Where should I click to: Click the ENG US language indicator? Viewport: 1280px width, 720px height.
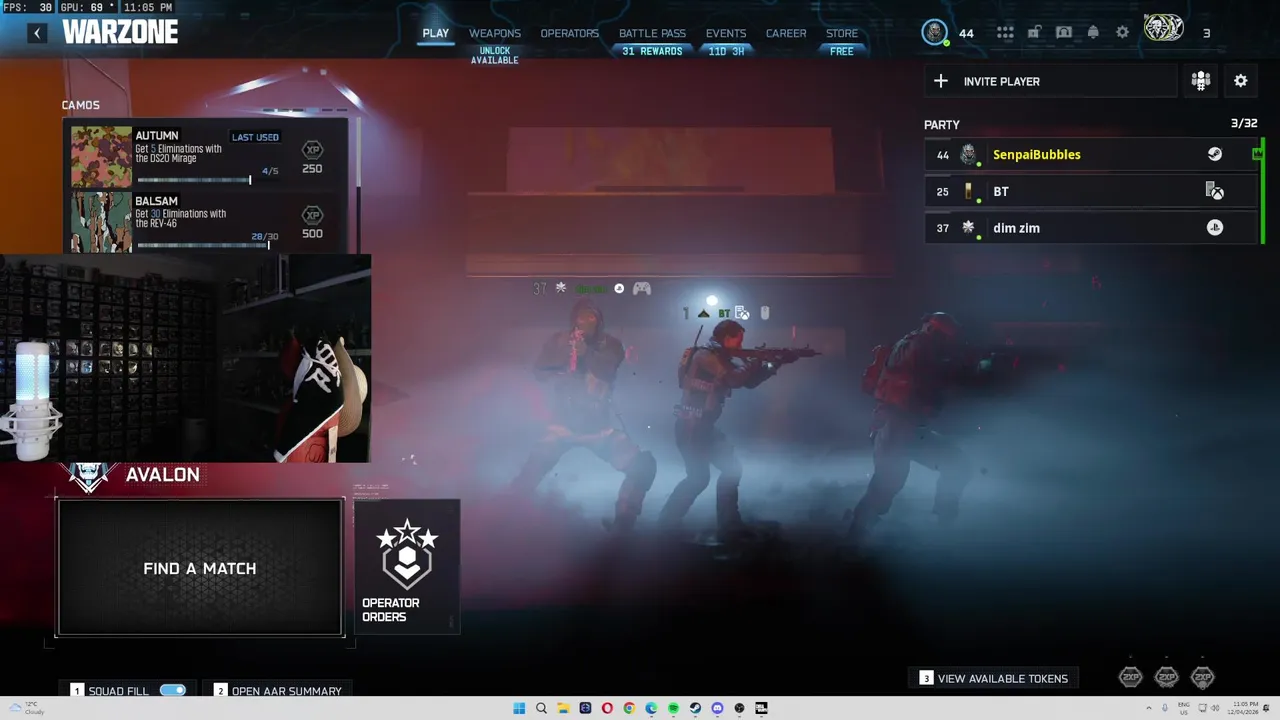click(1185, 708)
